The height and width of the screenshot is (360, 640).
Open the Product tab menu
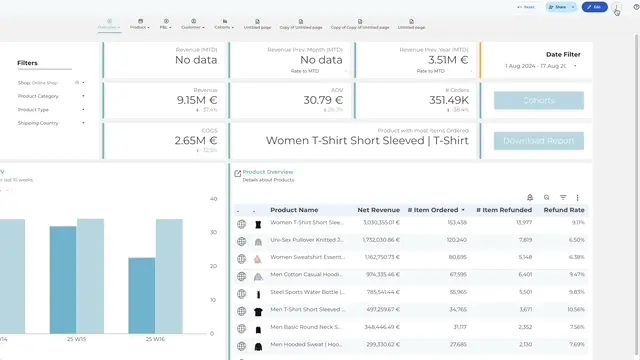(x=140, y=24)
